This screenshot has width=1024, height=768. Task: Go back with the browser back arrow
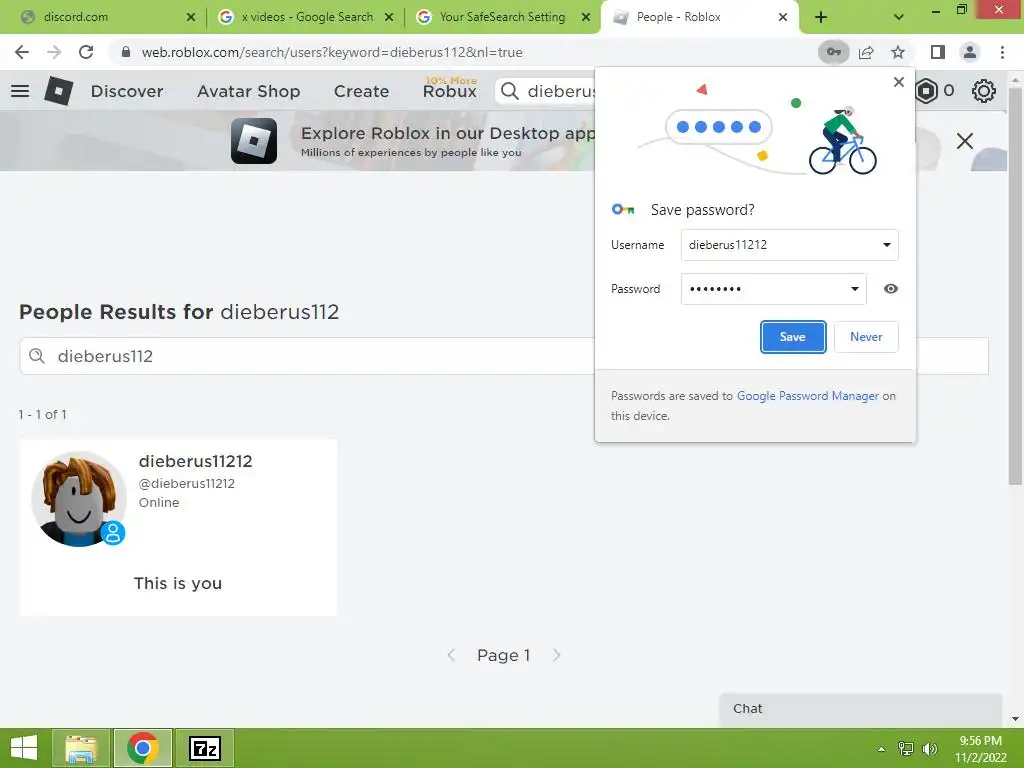[22, 52]
